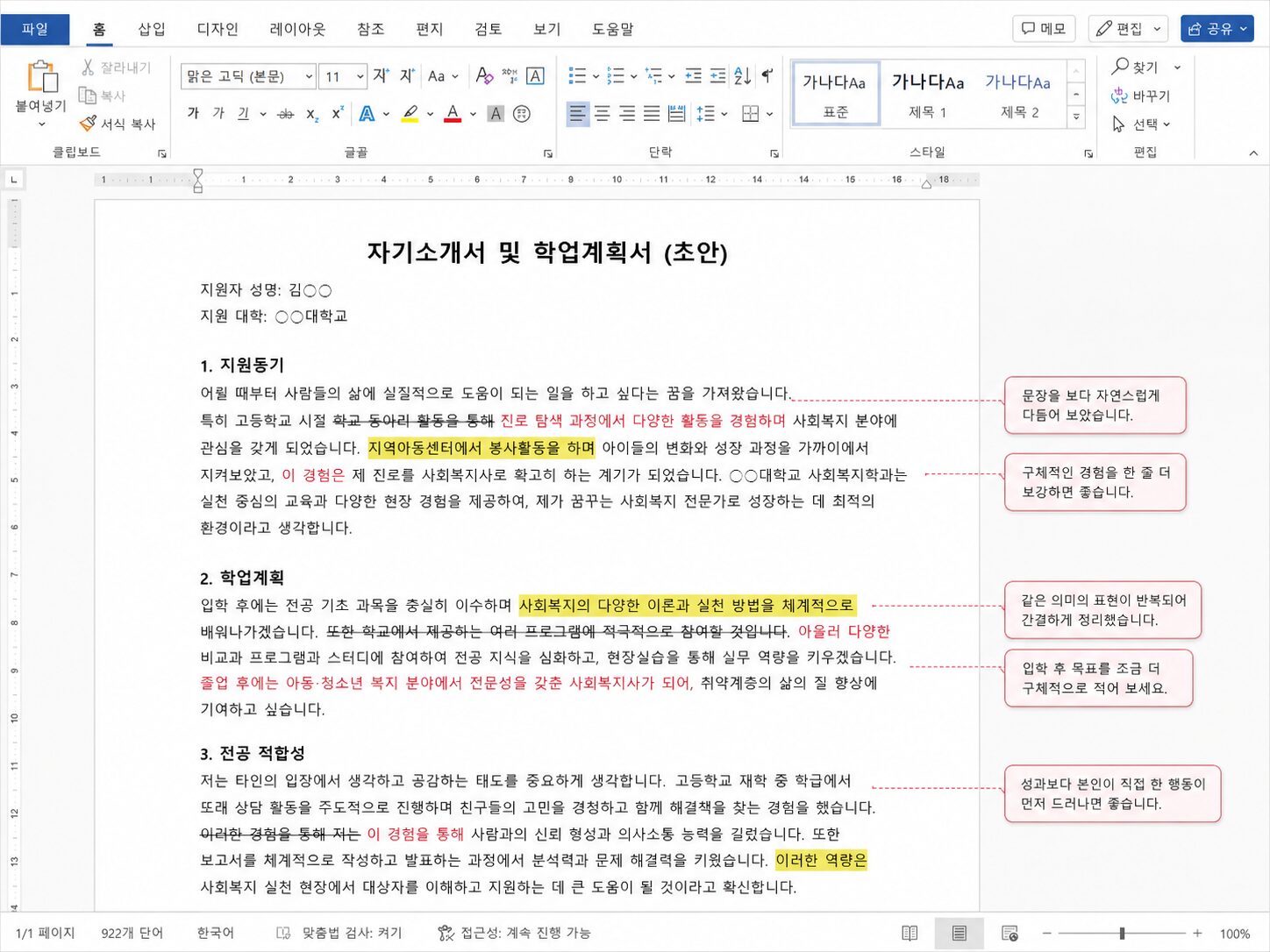Switch to read mode view icon
Screen dimensions: 1270x952
pyautogui.click(x=910, y=933)
